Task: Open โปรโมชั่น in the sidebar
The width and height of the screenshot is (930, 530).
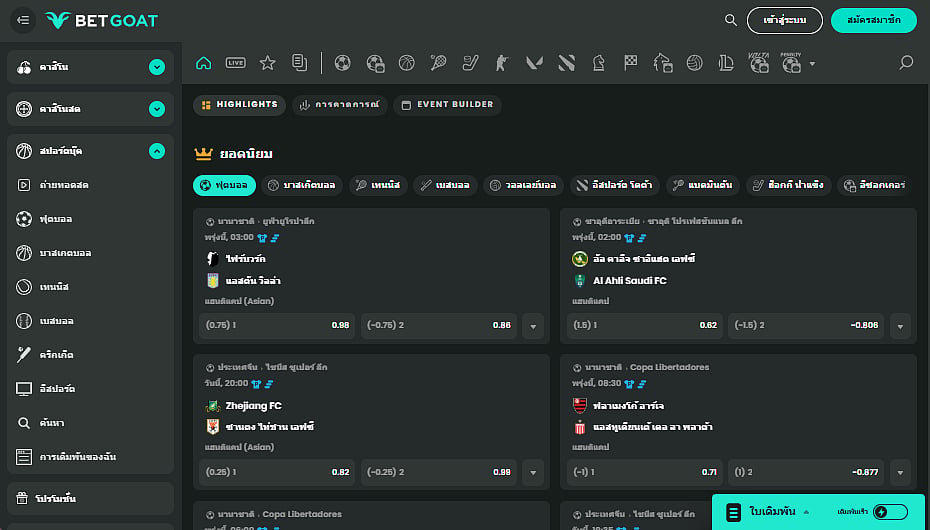Action: coord(90,499)
